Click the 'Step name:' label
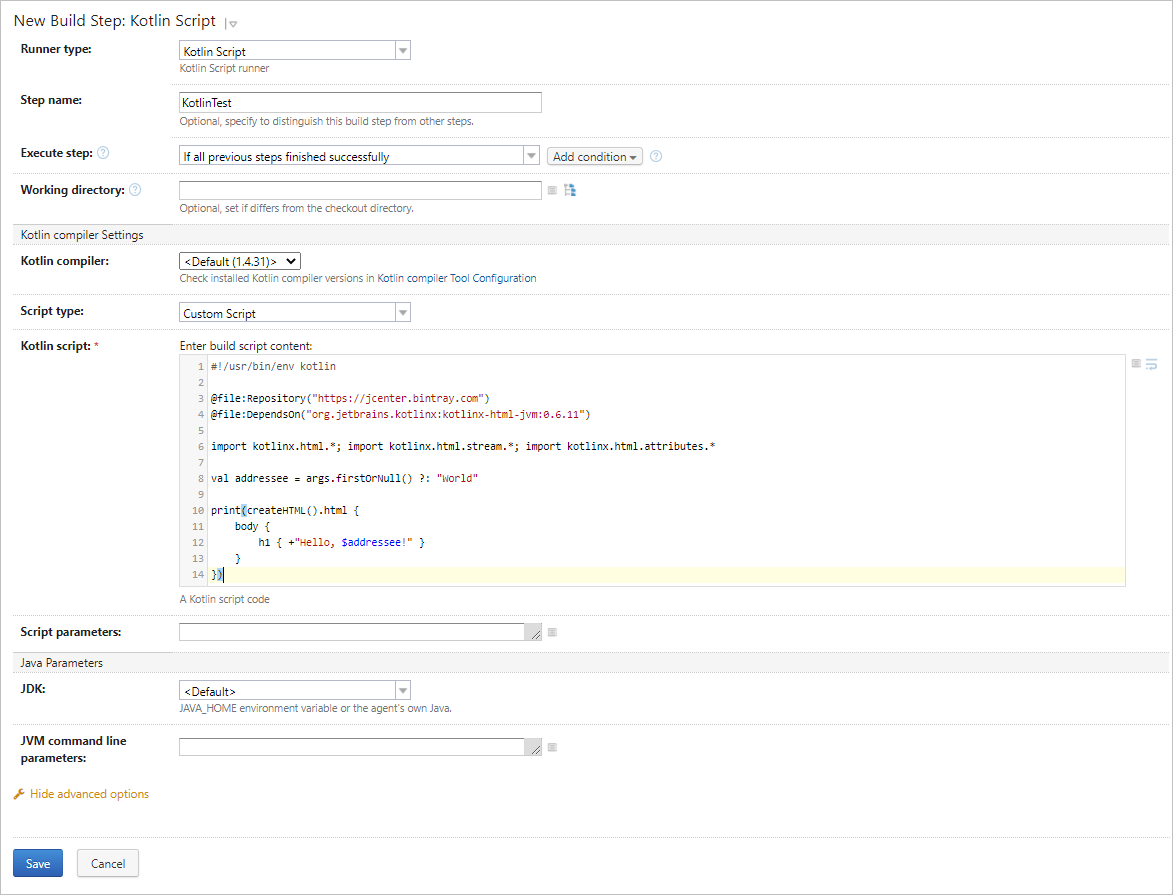Screen dimensions: 1173x895 click(51, 100)
